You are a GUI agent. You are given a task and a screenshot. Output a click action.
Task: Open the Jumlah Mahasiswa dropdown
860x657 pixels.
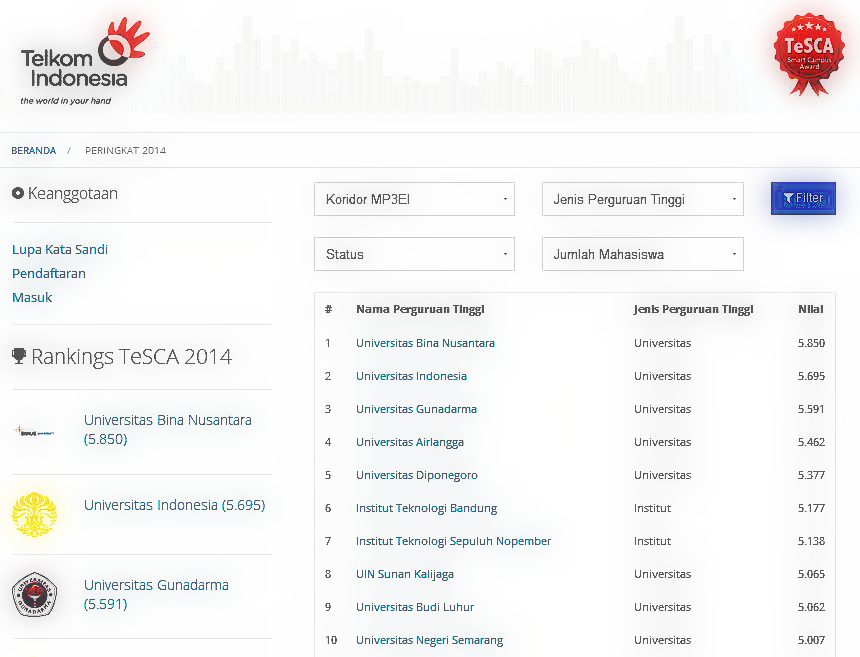point(643,254)
